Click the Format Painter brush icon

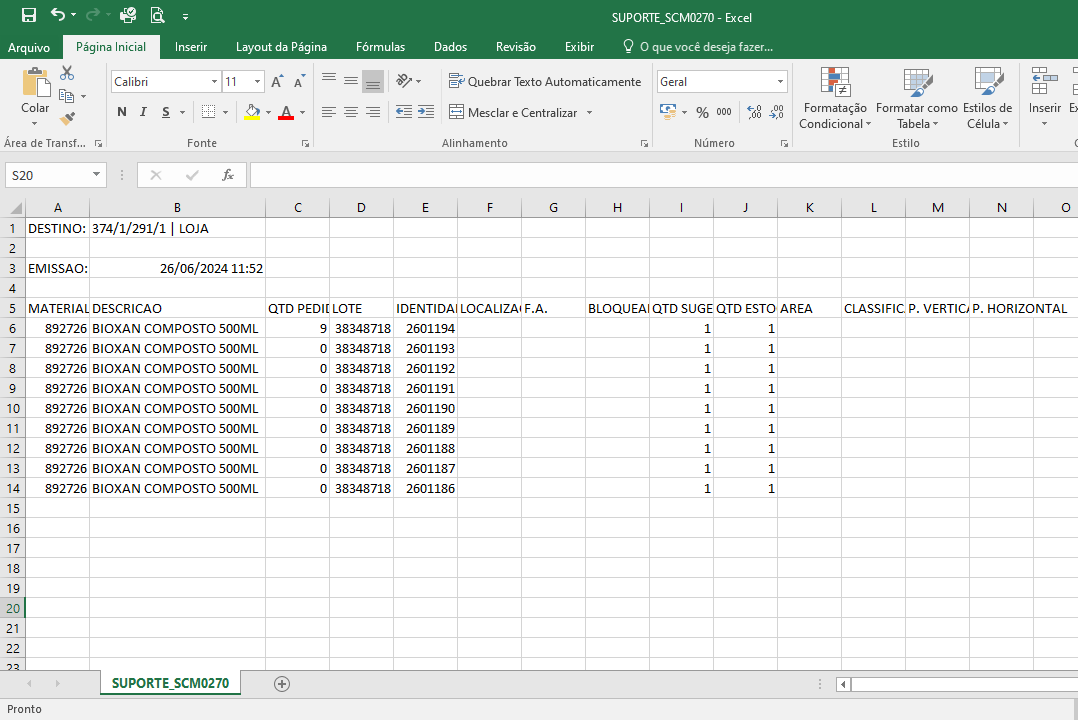[67, 119]
